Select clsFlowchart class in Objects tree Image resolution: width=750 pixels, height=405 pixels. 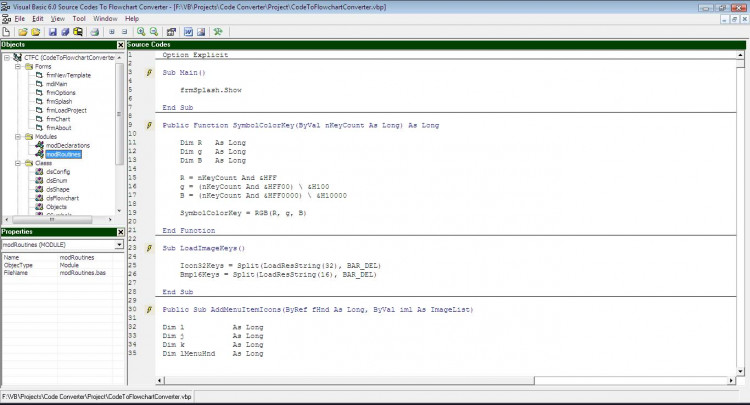(62, 198)
